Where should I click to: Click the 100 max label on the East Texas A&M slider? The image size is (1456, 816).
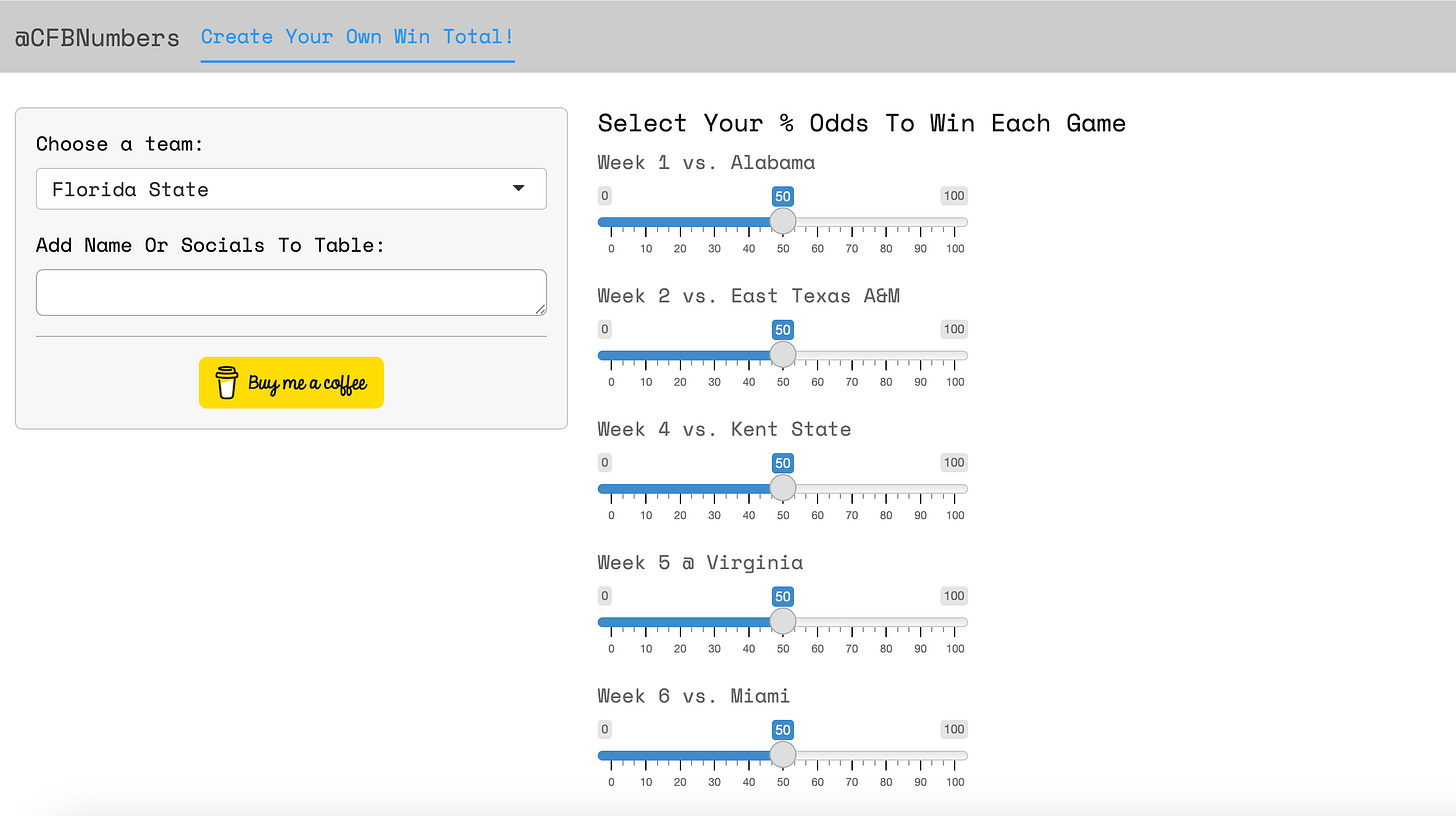click(x=954, y=329)
